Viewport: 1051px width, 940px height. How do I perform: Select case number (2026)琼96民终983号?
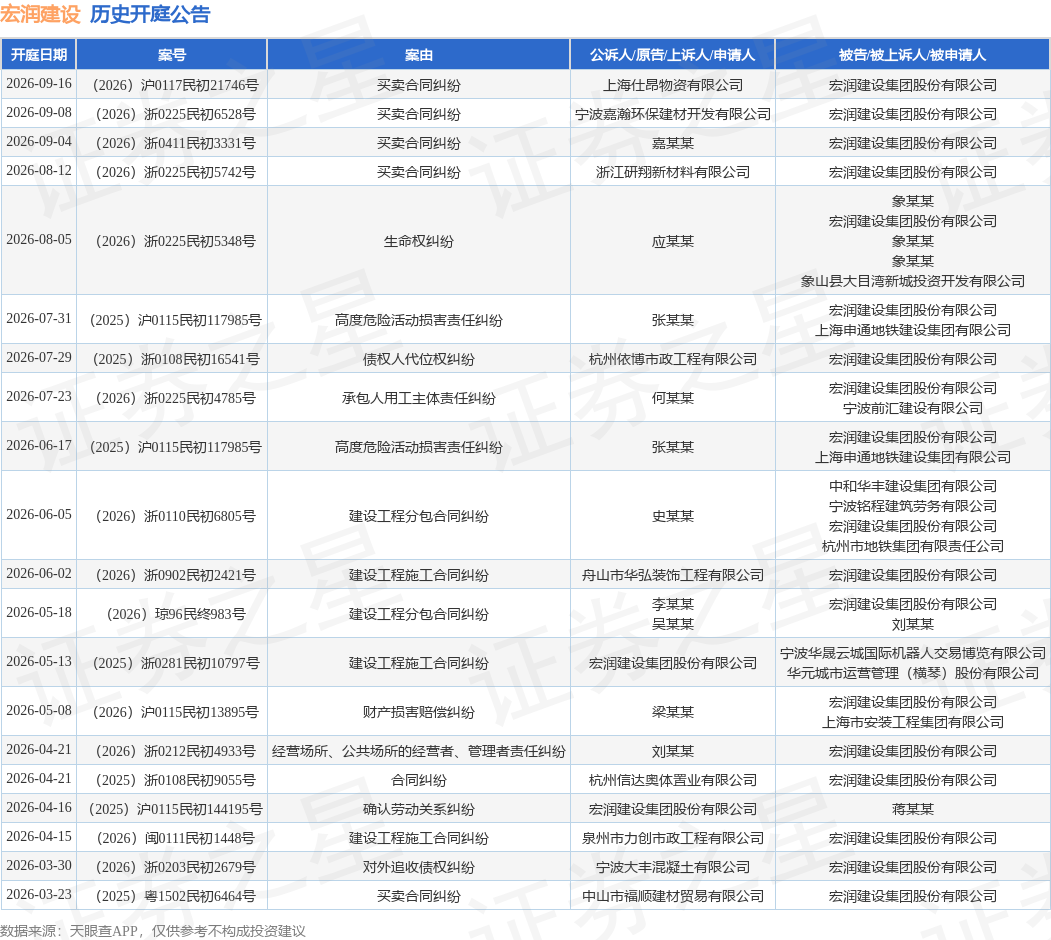(x=176, y=614)
